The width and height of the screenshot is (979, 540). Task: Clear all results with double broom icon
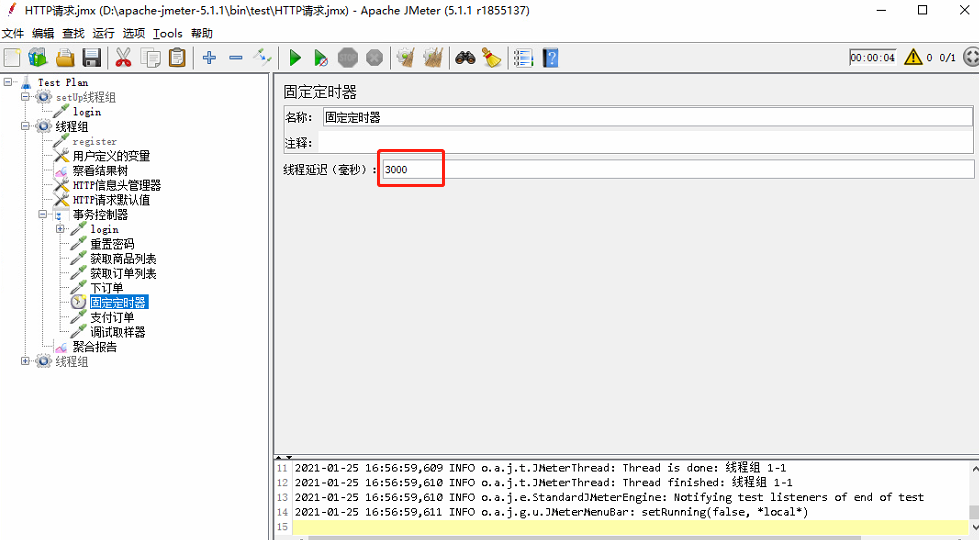tap(433, 58)
